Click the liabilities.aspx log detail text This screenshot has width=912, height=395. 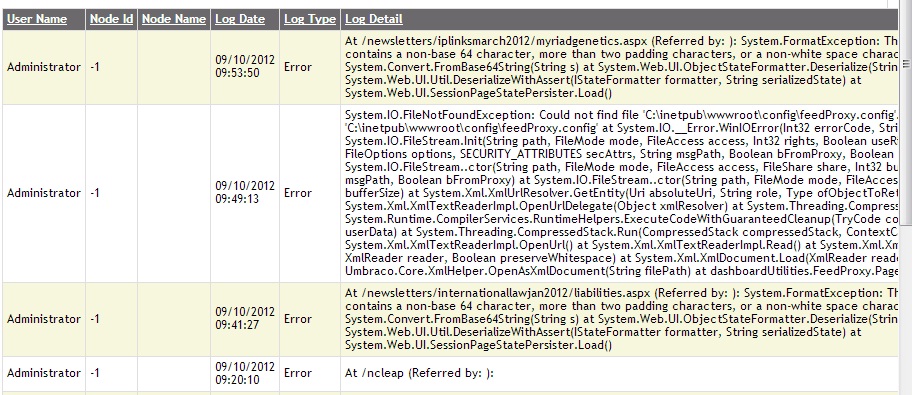[x=622, y=319]
